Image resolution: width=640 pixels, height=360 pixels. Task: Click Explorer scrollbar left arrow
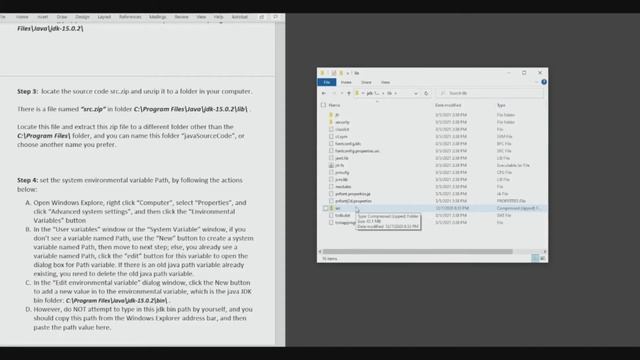320,251
